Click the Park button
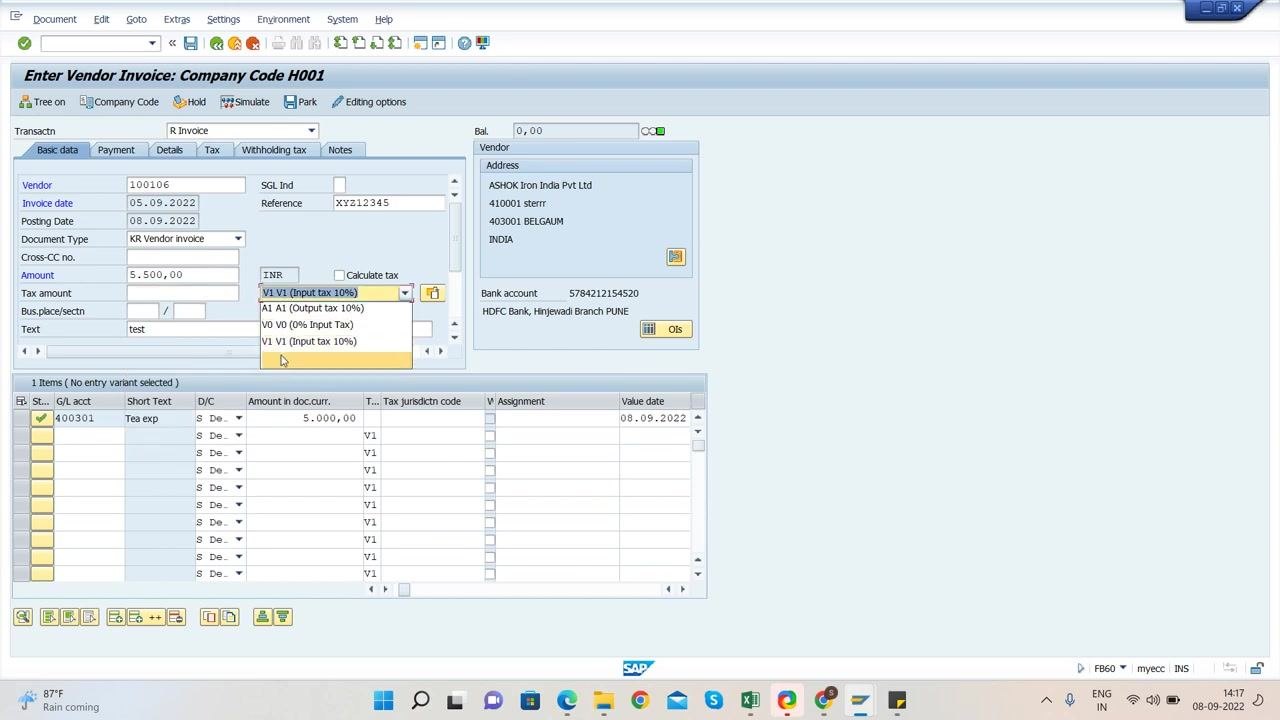The image size is (1280, 720). pos(300,102)
